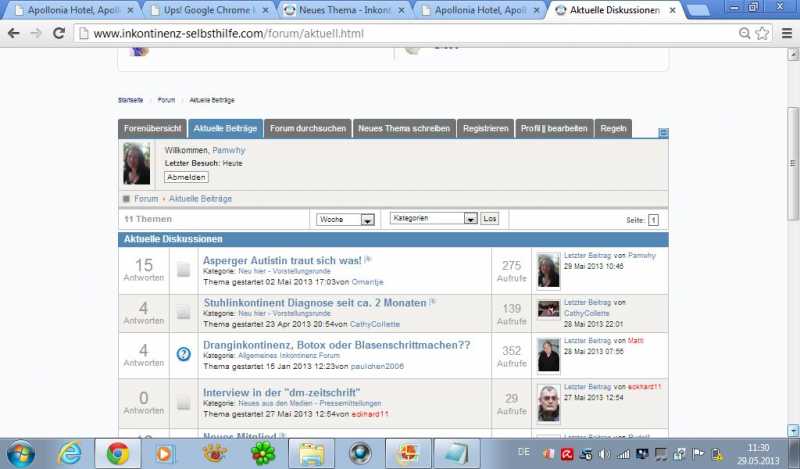Click question mark icon for Dranginkontinenz topic
Screen dimensions: 800x469
pyautogui.click(x=183, y=354)
